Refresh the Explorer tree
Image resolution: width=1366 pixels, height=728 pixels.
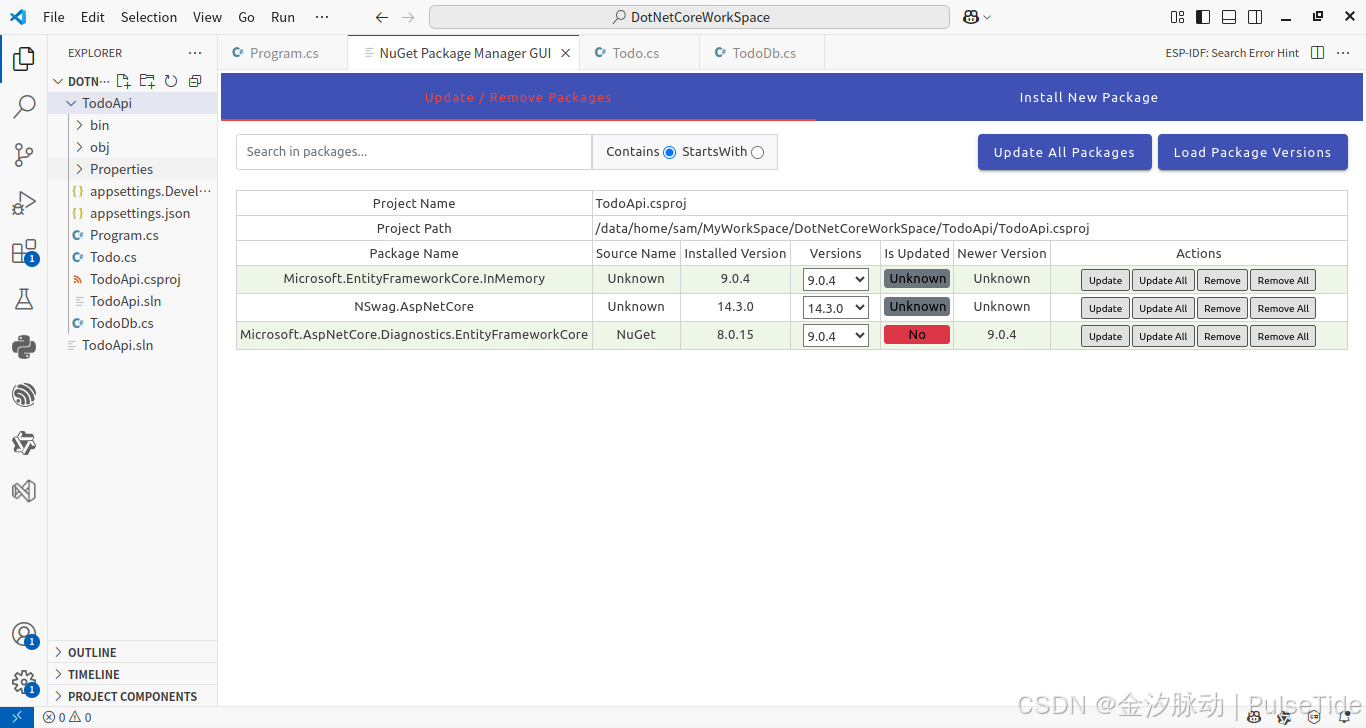point(171,81)
